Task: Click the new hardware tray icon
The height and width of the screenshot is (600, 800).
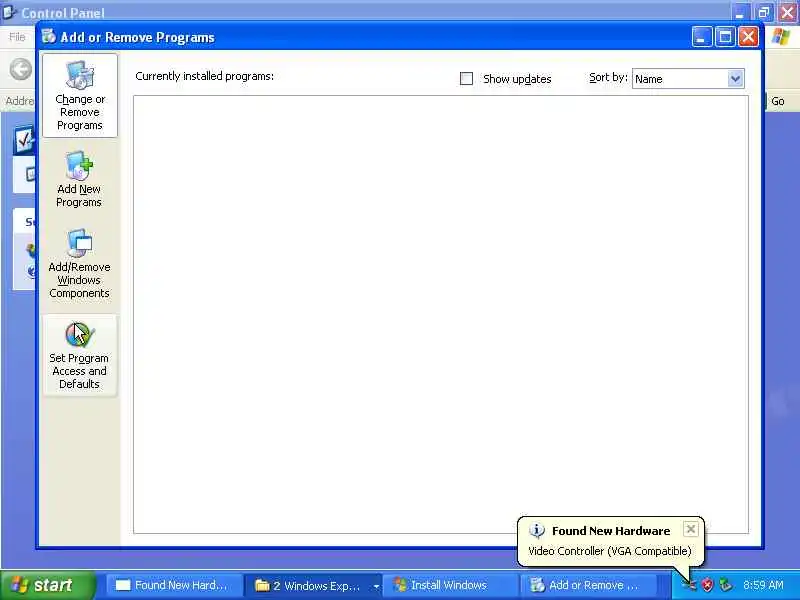Action: tap(689, 585)
